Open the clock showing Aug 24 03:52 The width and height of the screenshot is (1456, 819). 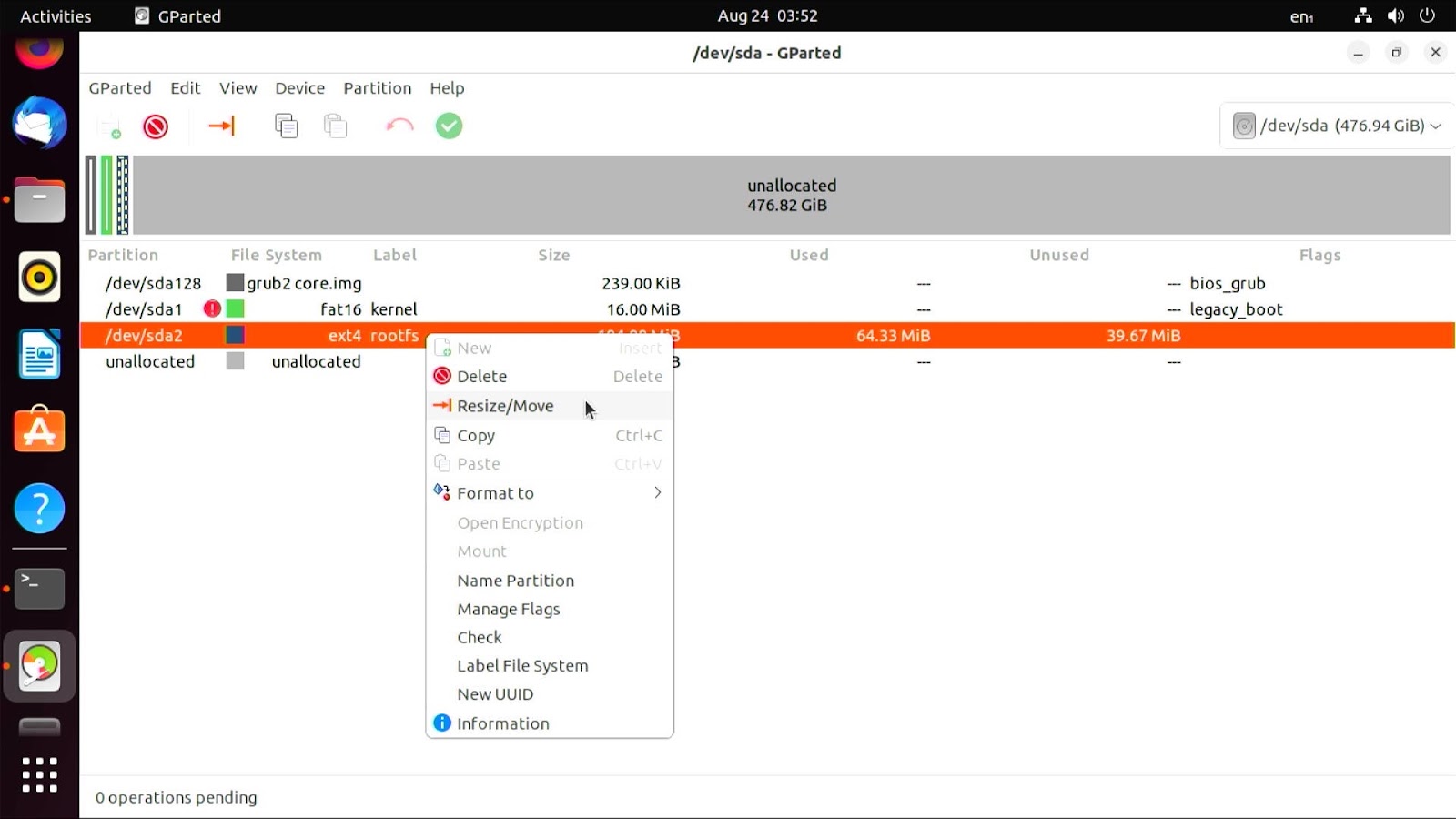(767, 15)
